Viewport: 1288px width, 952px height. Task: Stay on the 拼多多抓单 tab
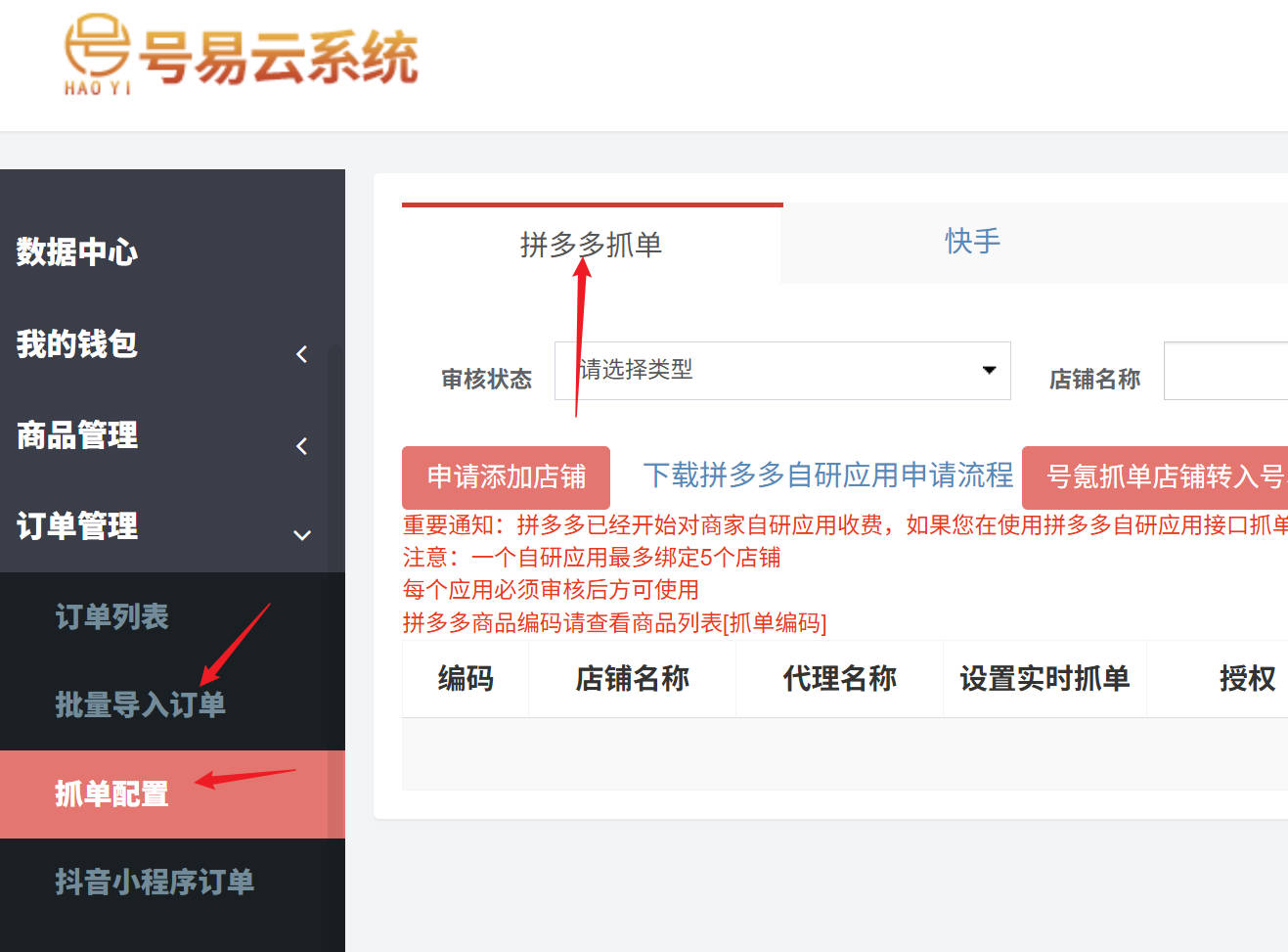(x=591, y=247)
